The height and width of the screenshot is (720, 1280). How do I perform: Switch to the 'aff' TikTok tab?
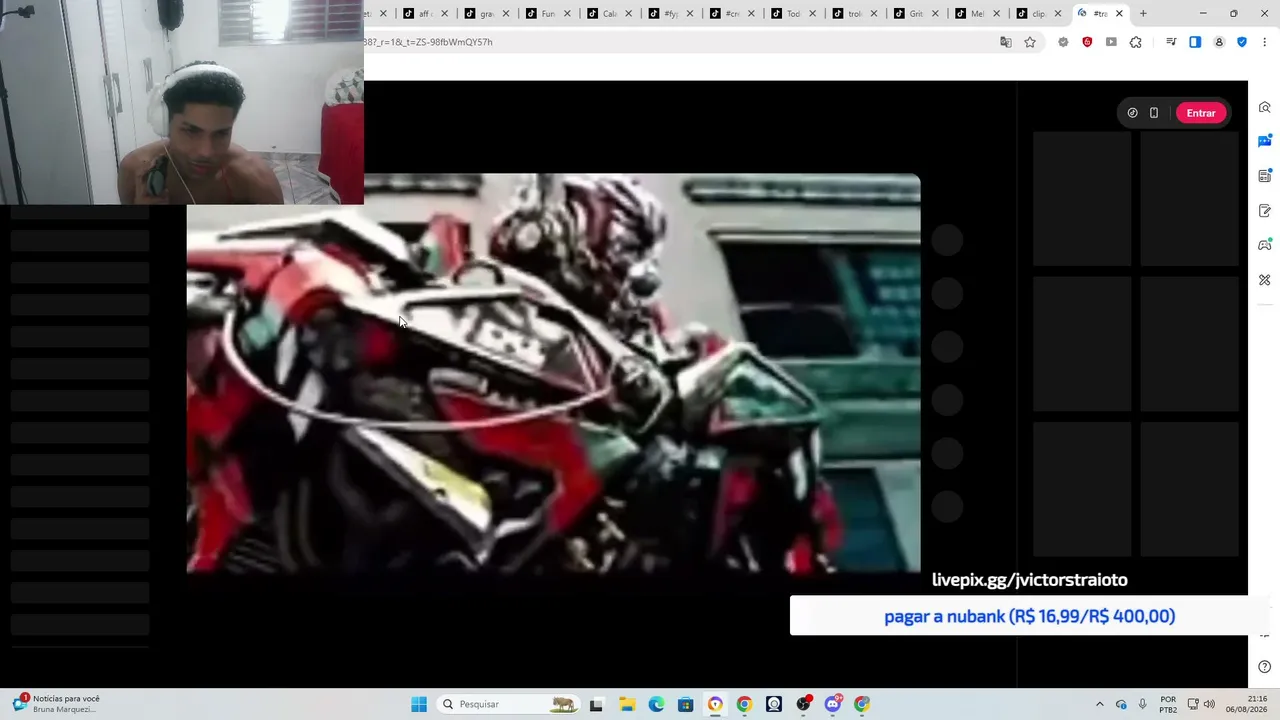[424, 14]
